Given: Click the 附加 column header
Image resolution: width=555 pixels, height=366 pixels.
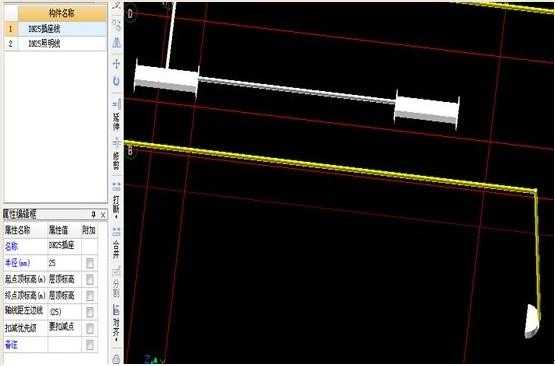Looking at the screenshot, I should (x=89, y=230).
